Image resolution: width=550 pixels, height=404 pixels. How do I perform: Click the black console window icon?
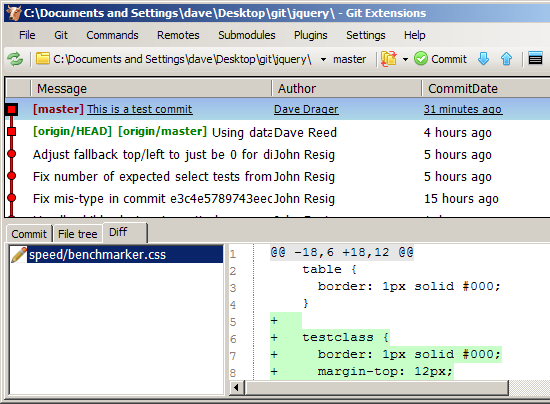point(535,59)
